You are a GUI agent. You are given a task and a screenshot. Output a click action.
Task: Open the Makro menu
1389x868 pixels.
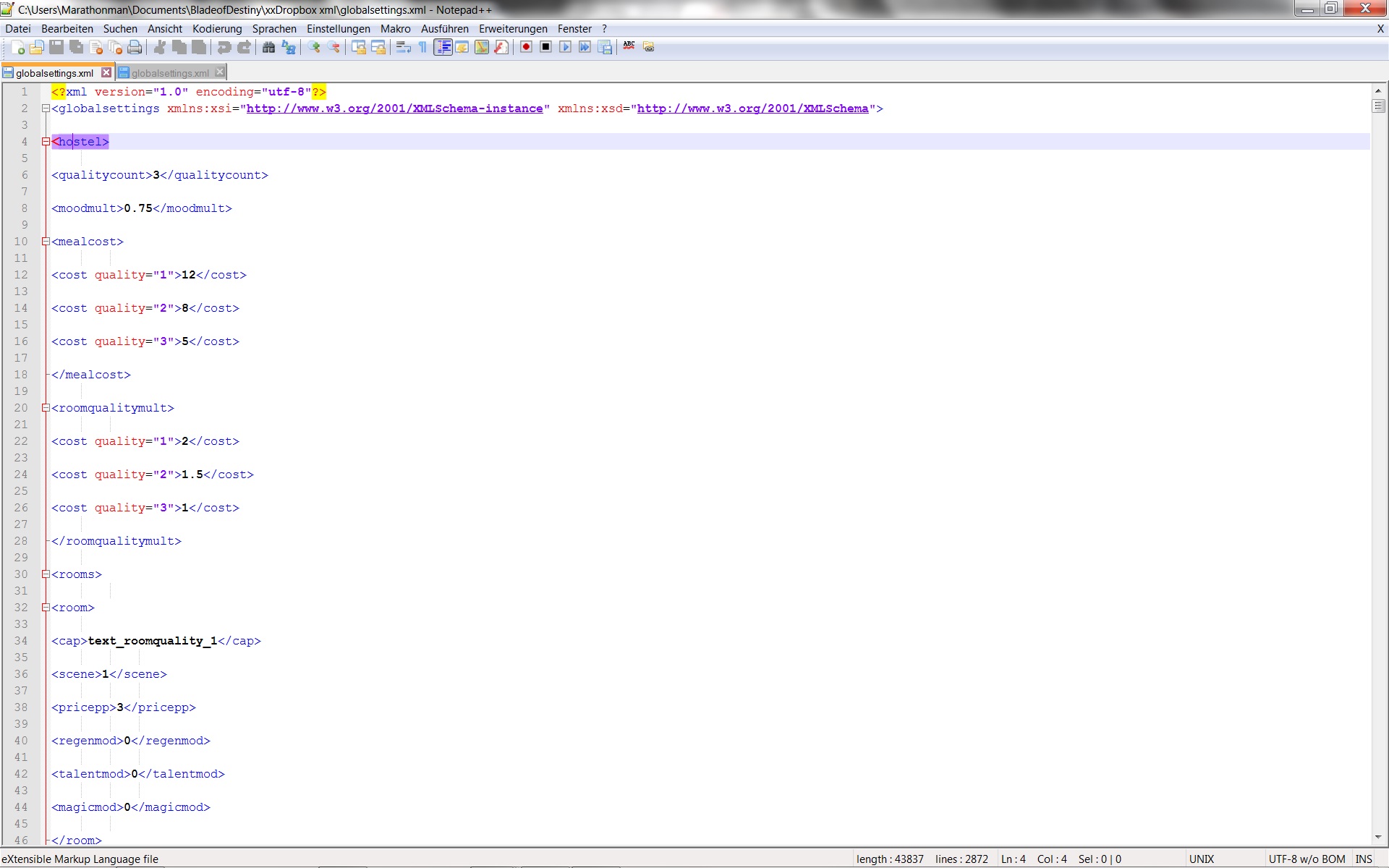(396, 29)
